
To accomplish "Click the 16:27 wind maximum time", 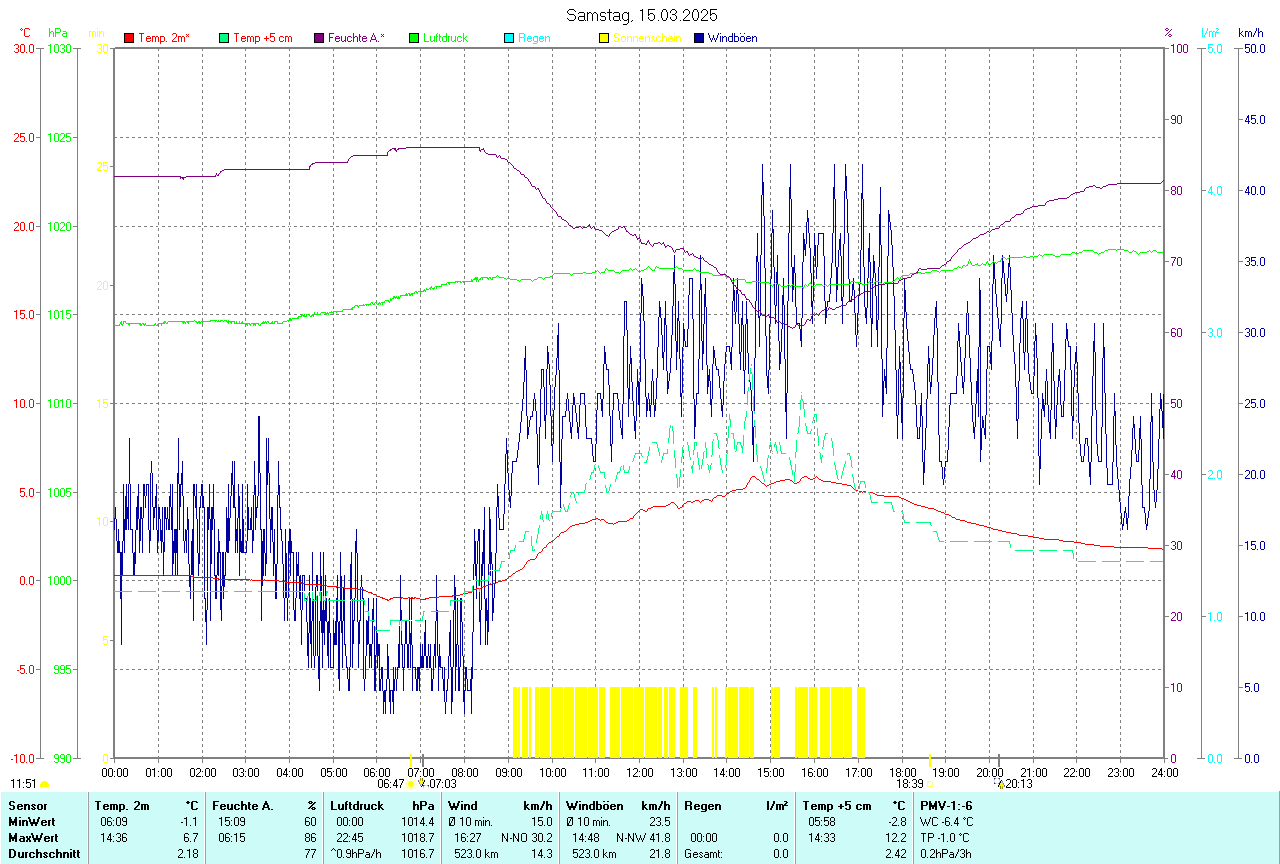I will (468, 838).
